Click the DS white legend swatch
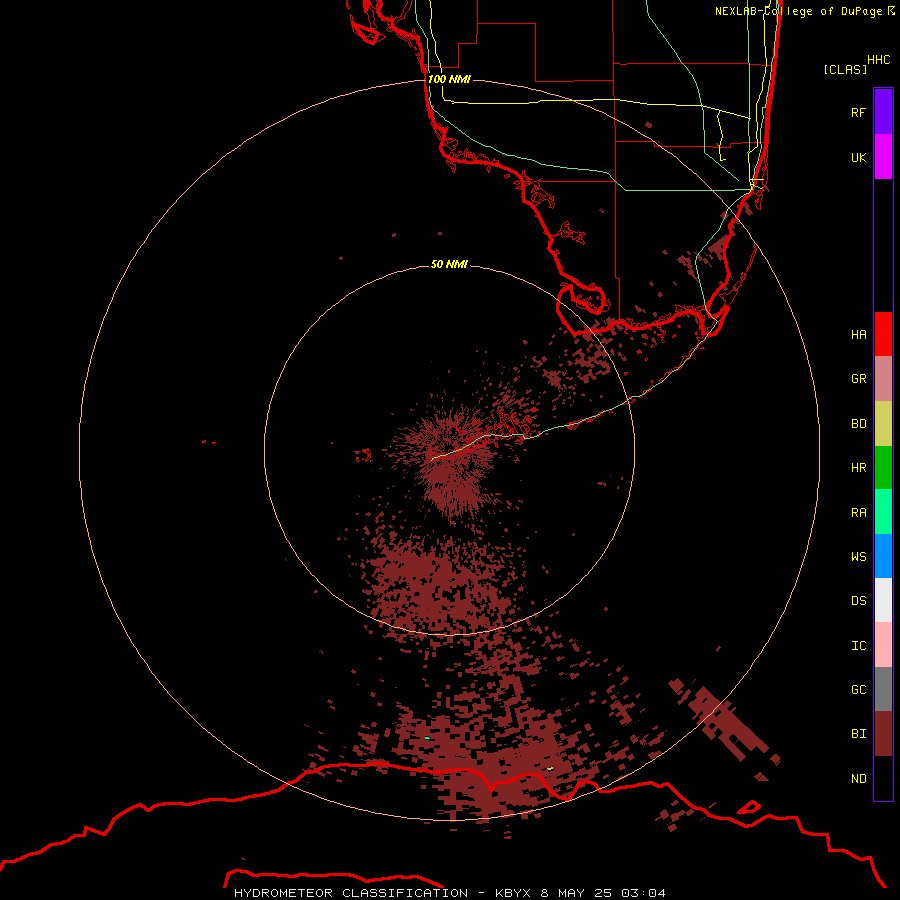 click(x=883, y=600)
